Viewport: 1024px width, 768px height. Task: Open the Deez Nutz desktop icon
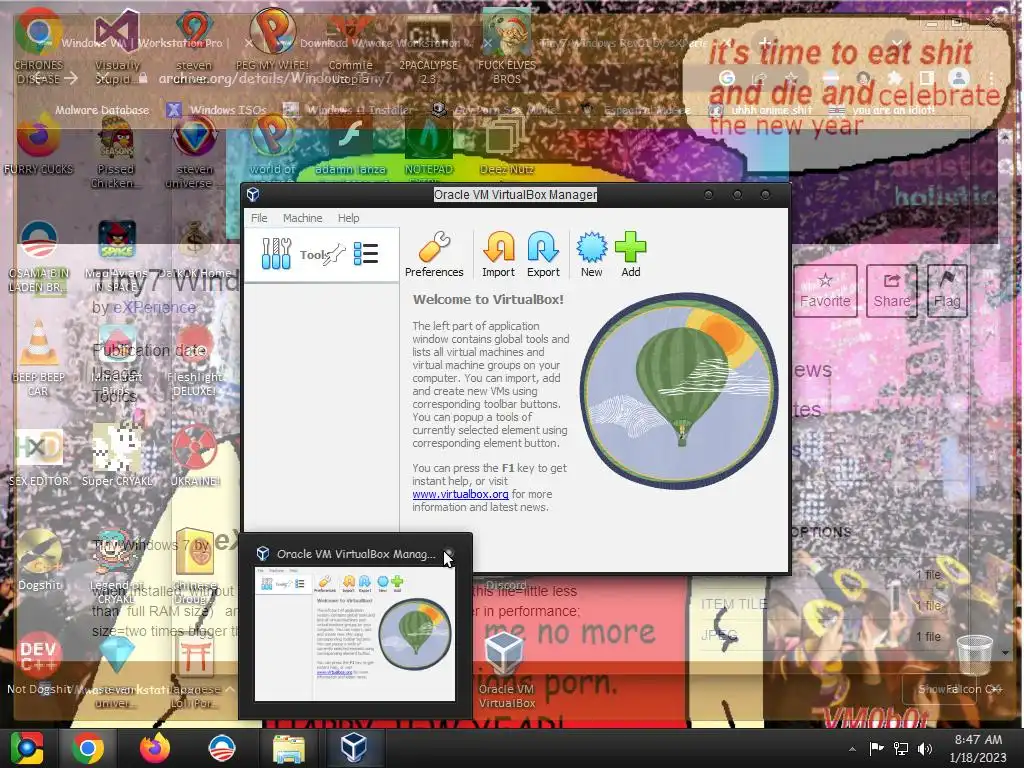507,148
